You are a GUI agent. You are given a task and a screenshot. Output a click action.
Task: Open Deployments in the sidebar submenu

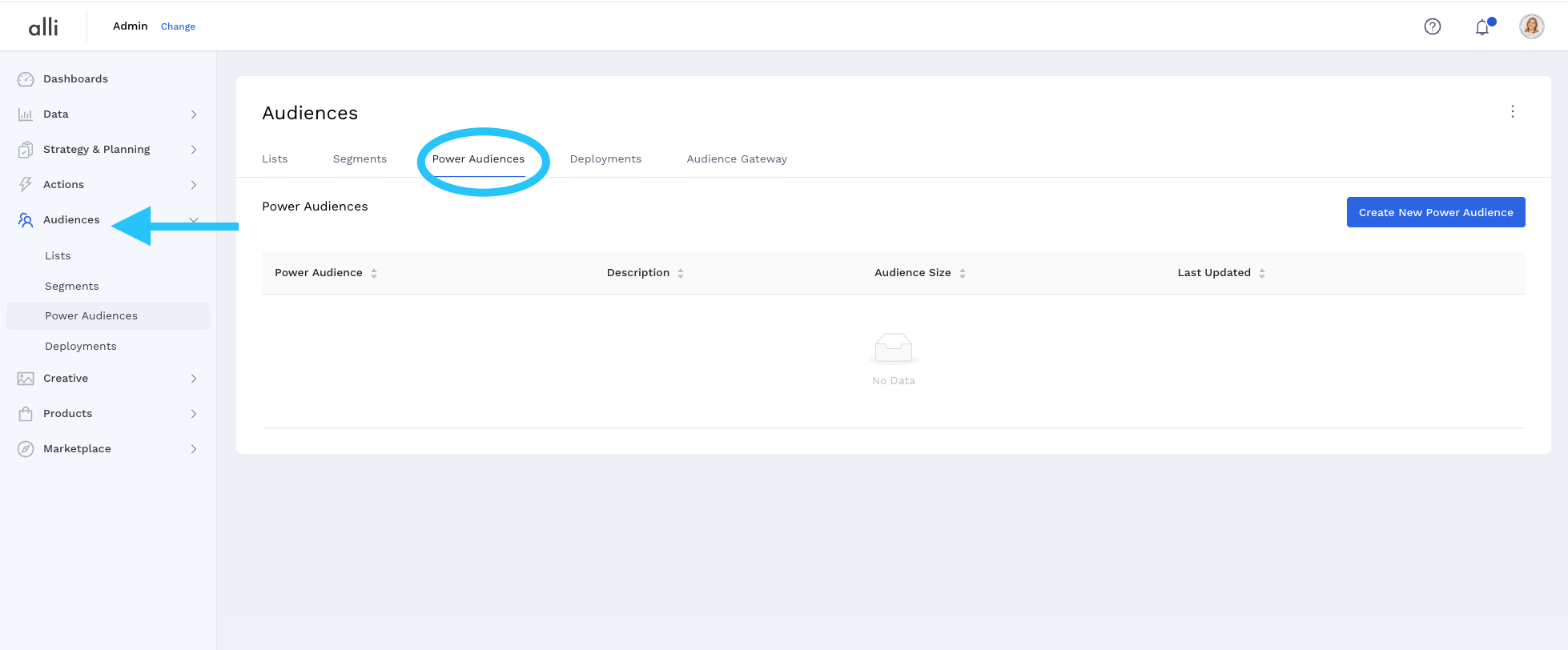coord(81,347)
